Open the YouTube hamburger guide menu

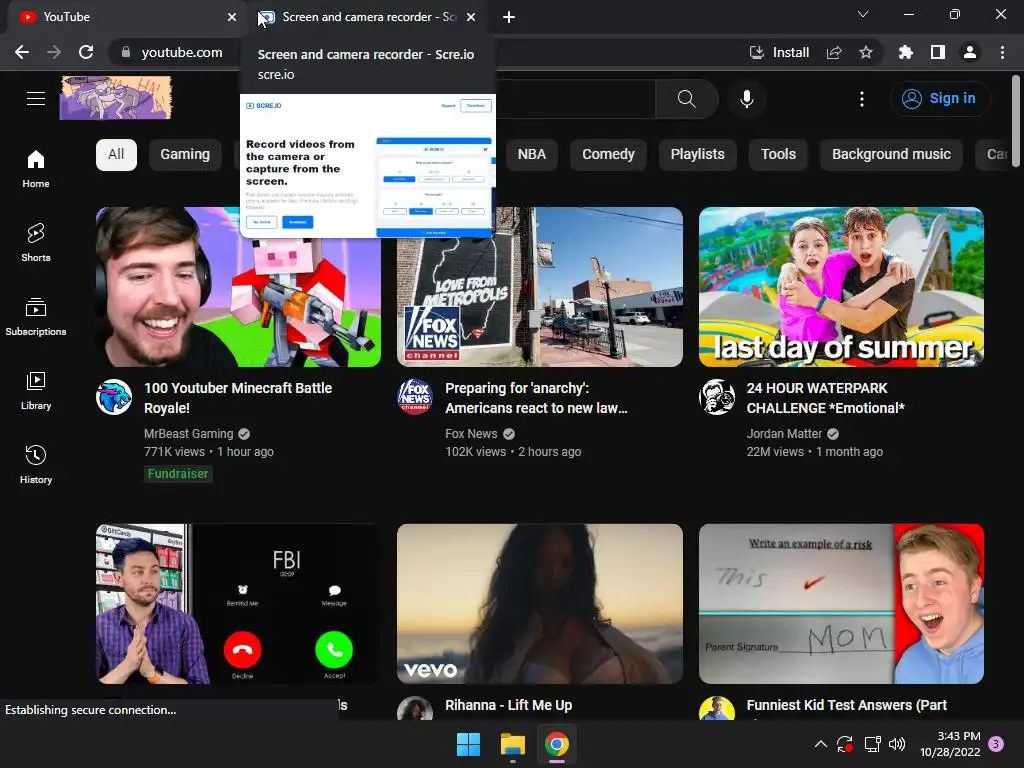coord(36,99)
